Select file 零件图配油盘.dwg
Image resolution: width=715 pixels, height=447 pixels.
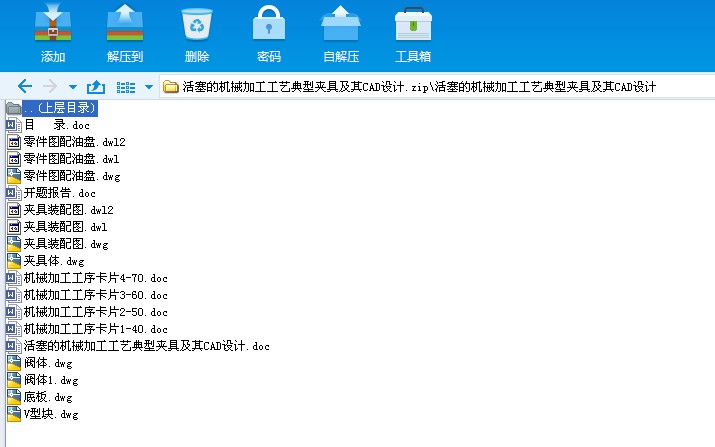(x=72, y=176)
